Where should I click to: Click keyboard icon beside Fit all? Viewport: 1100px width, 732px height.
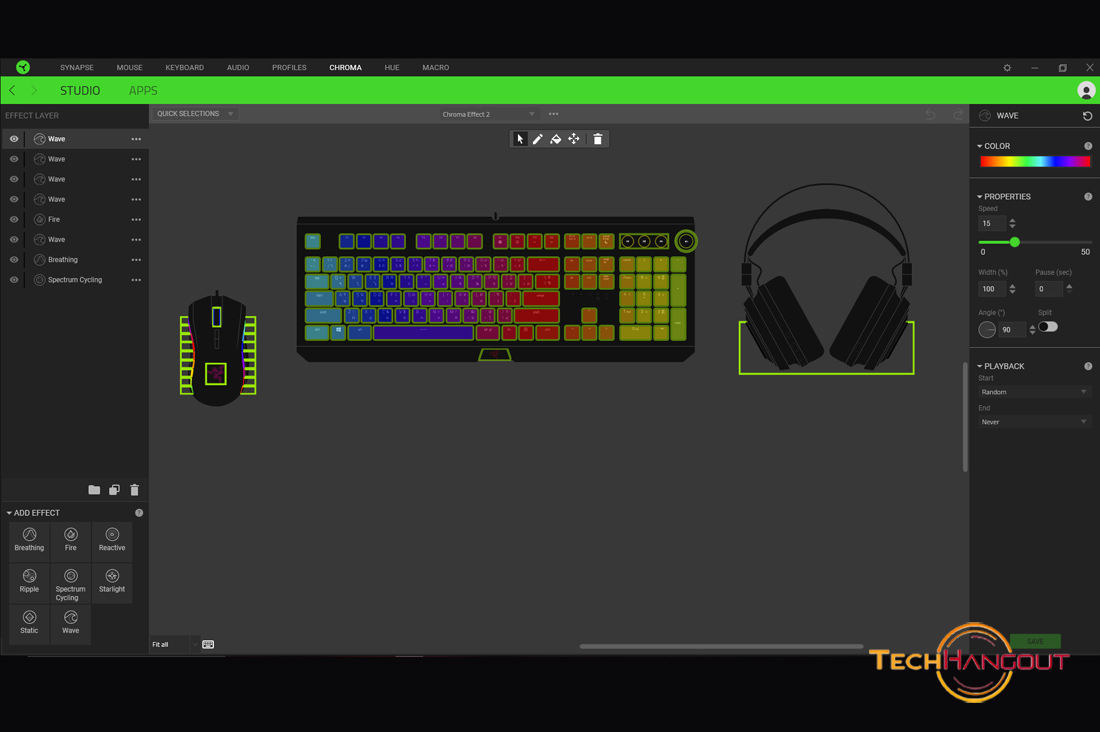click(208, 644)
